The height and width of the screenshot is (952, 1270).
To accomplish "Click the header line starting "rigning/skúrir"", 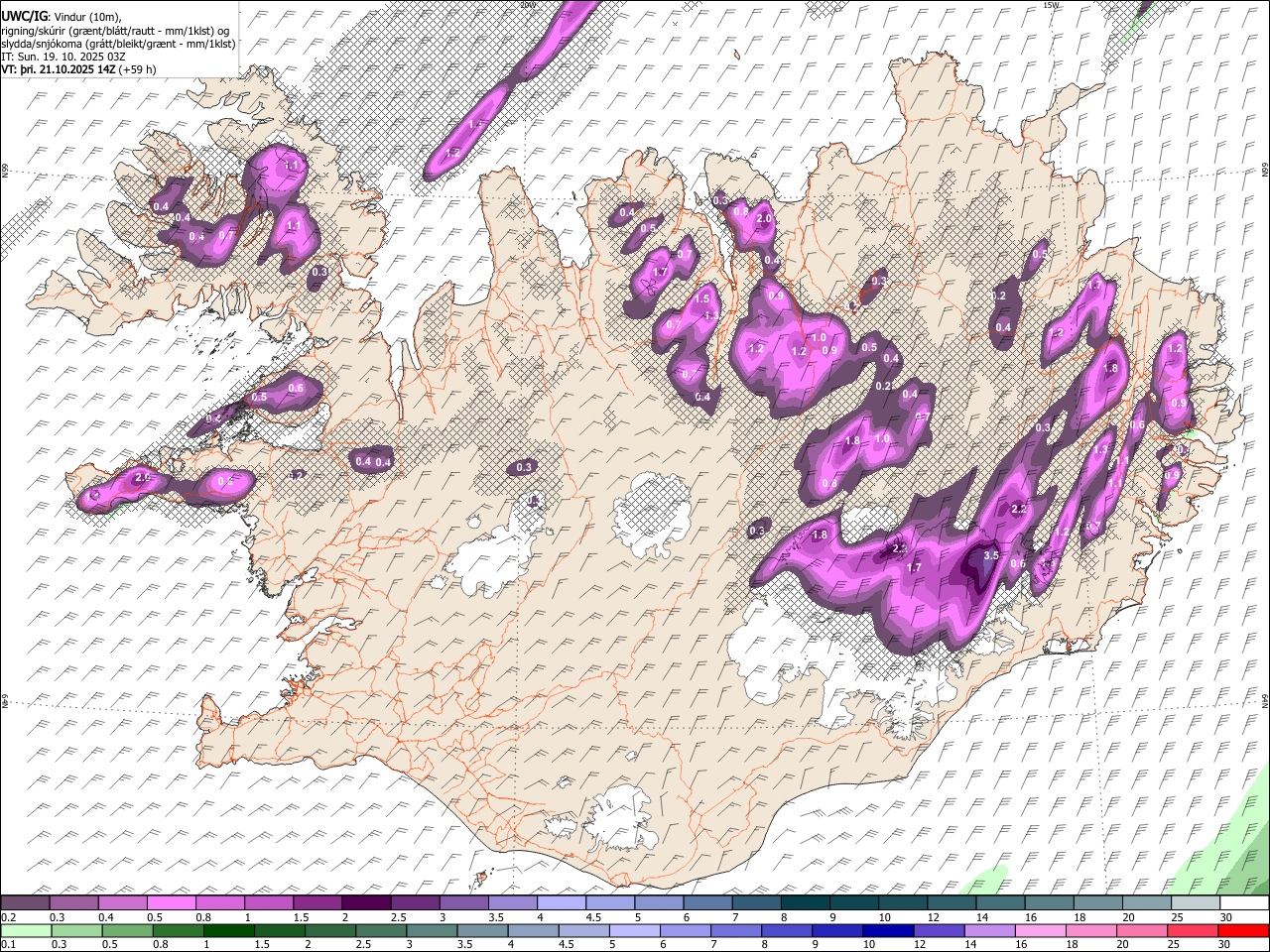I will pos(115,30).
